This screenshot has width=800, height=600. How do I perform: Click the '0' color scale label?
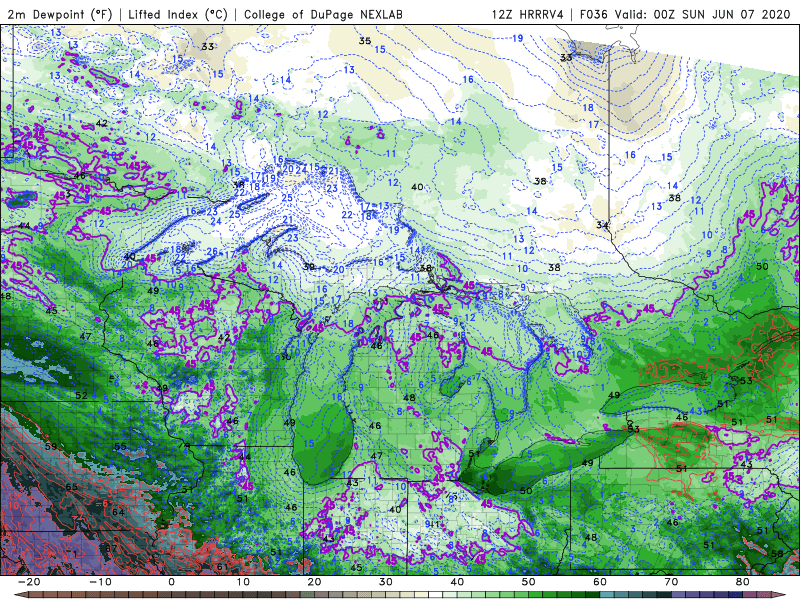(x=171, y=582)
